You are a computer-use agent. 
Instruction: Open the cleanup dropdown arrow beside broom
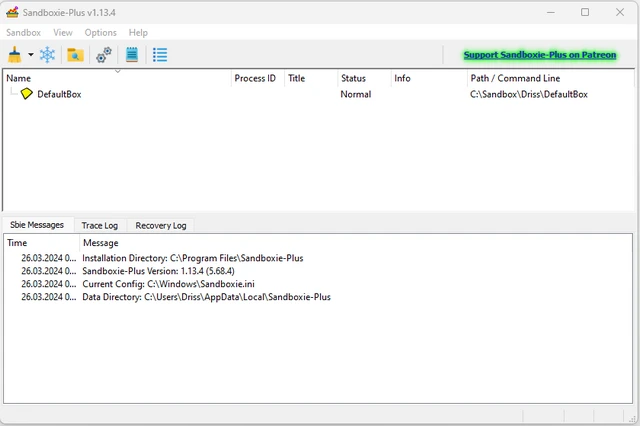31,55
